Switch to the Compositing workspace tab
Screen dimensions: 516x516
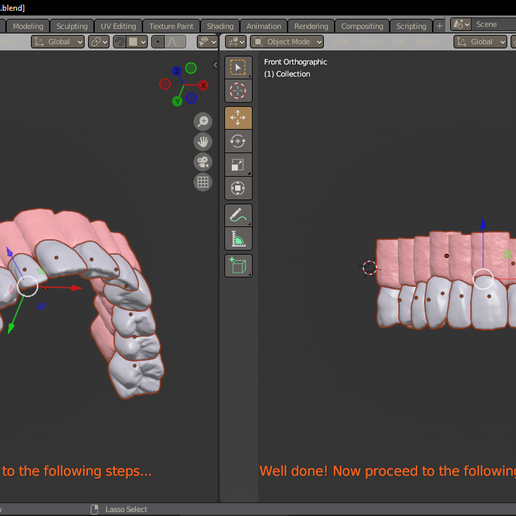[362, 26]
